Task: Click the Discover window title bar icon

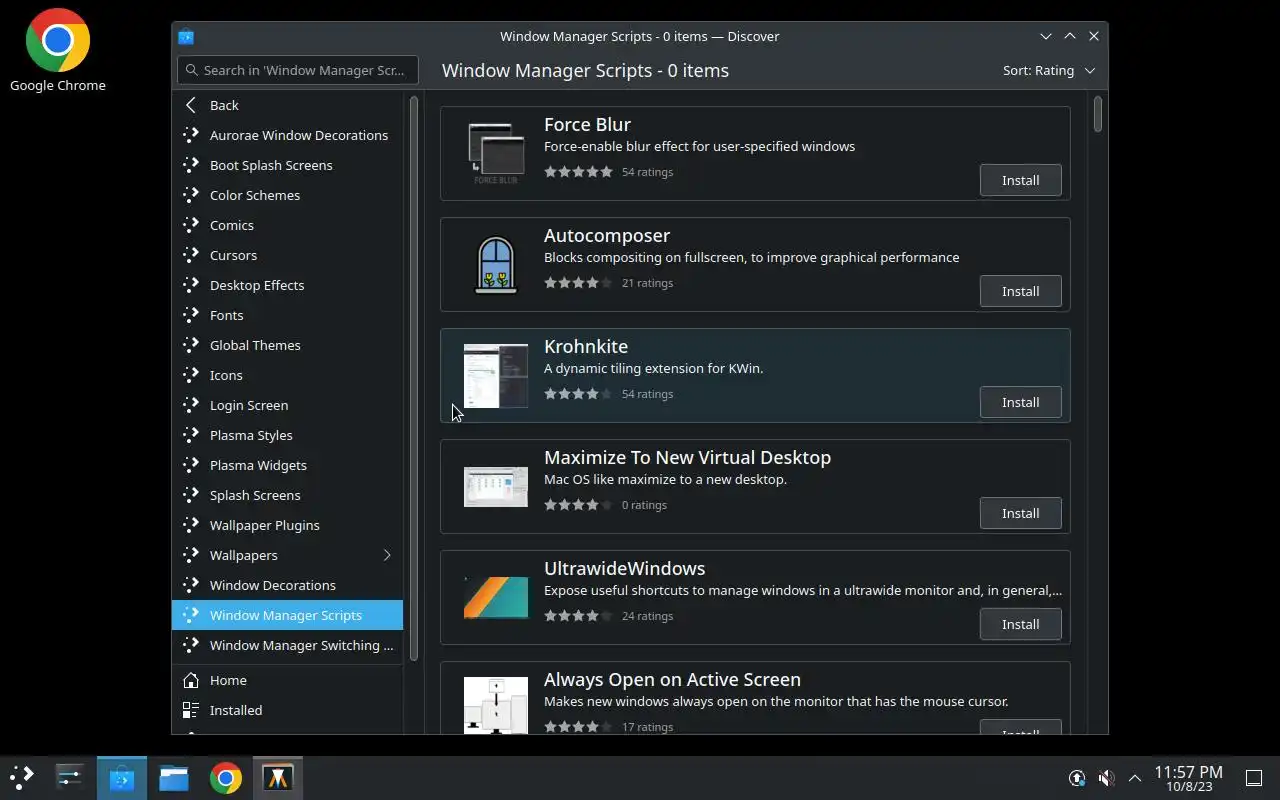Action: tap(186, 37)
